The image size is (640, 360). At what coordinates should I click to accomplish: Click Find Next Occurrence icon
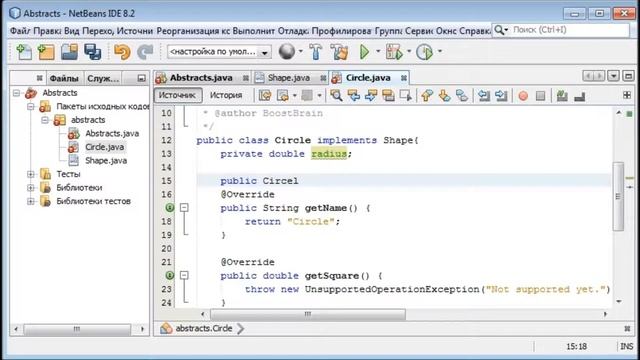[371, 96]
